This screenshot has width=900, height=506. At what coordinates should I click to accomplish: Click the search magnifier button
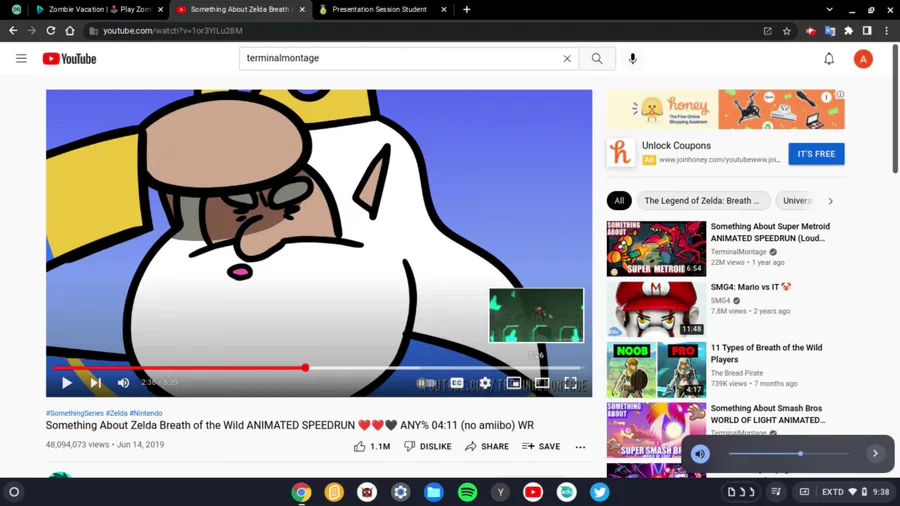coord(597,59)
